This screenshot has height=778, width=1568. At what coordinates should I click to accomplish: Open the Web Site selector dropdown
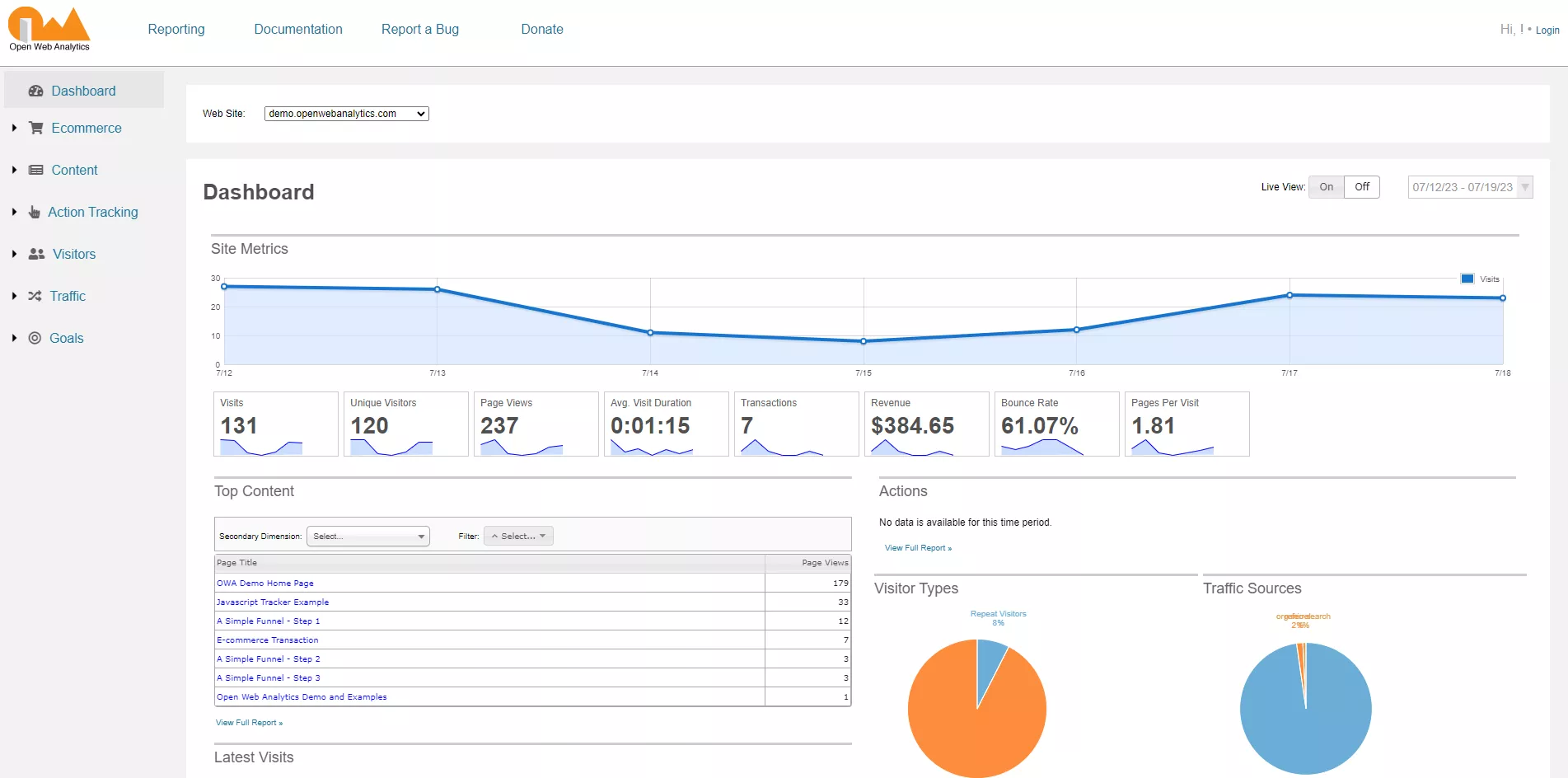346,114
